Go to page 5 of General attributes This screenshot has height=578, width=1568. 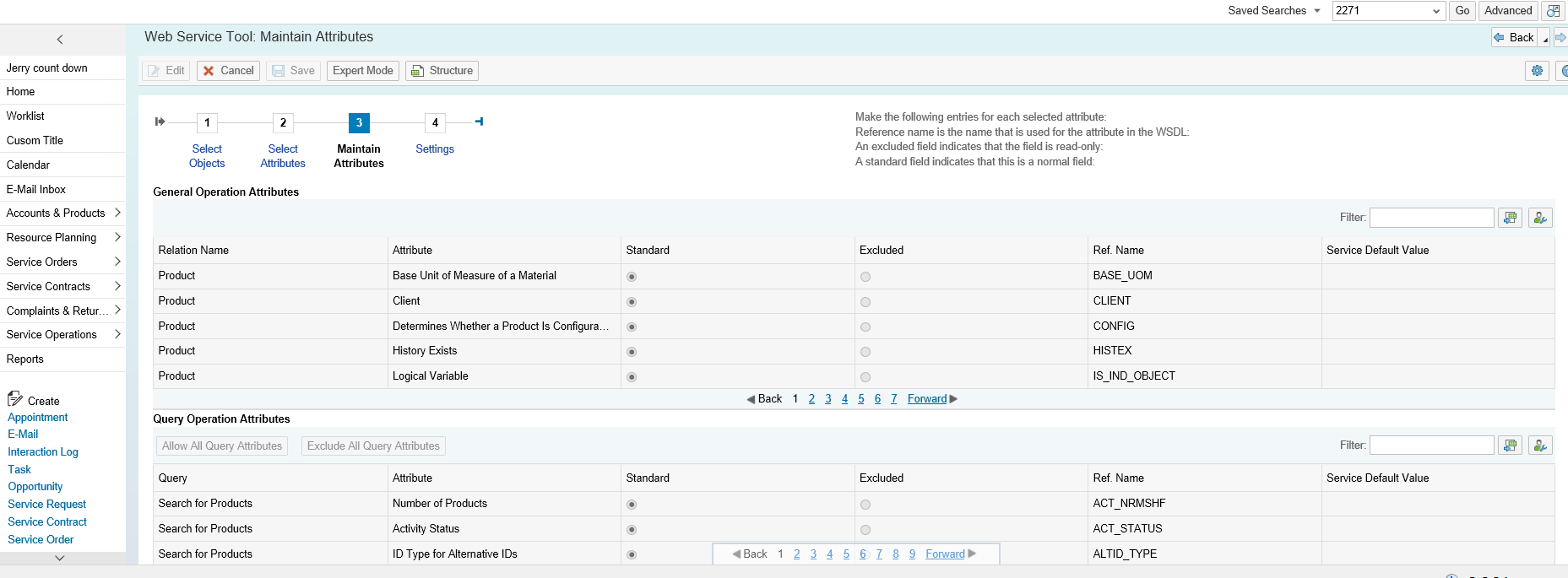(861, 399)
